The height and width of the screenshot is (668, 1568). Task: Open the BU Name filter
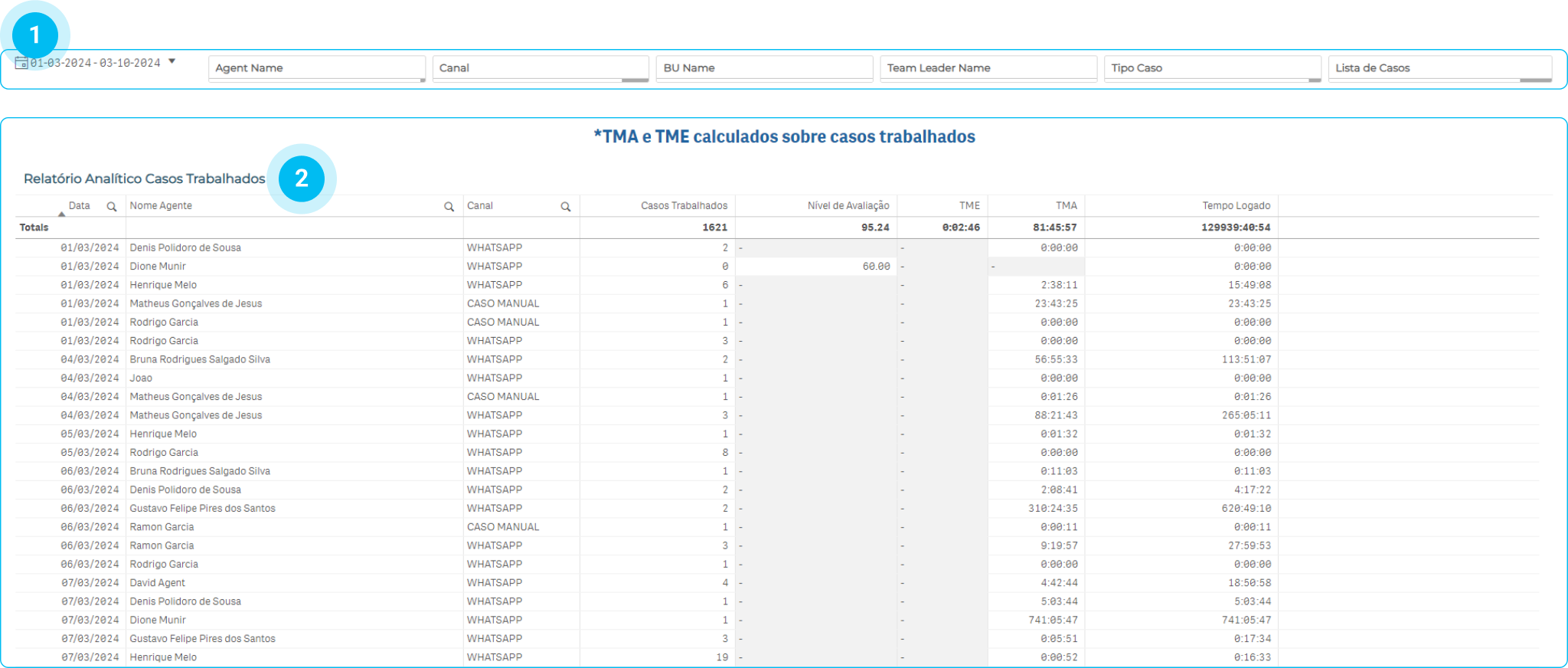point(763,68)
